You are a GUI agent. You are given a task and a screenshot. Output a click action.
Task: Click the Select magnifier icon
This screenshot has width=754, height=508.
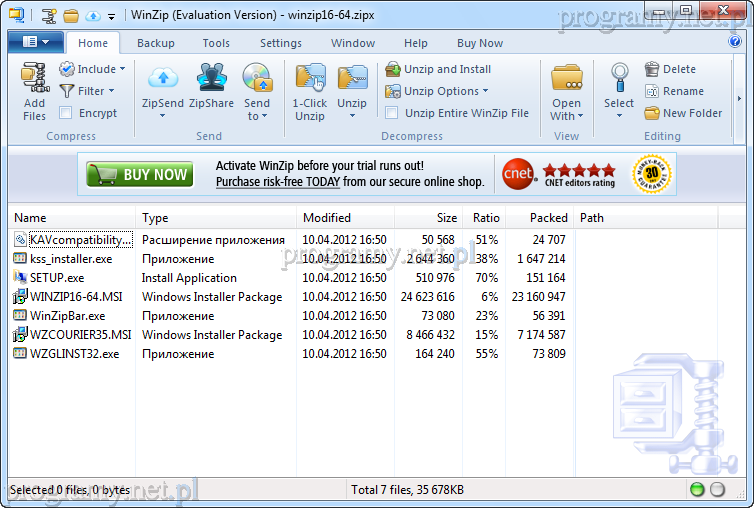coord(619,76)
